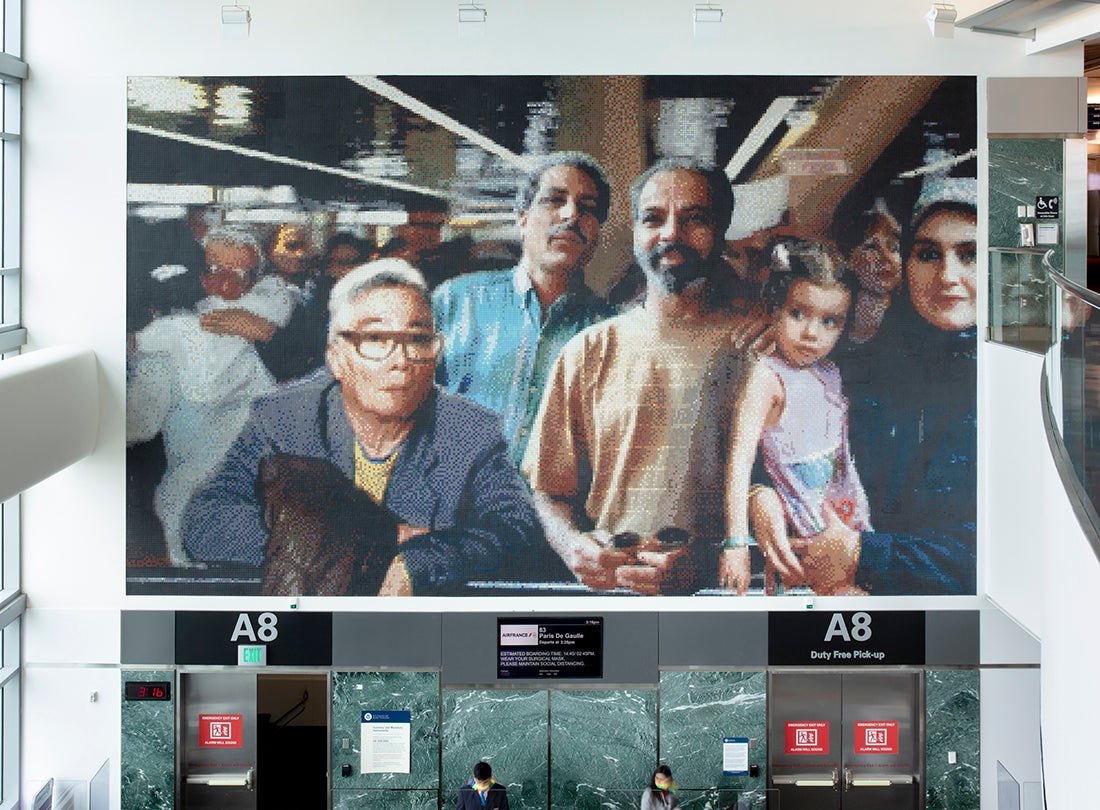The image size is (1100, 810).
Task: Click the wheelchair accessible phone sign
Action: pyautogui.click(x=1047, y=205)
